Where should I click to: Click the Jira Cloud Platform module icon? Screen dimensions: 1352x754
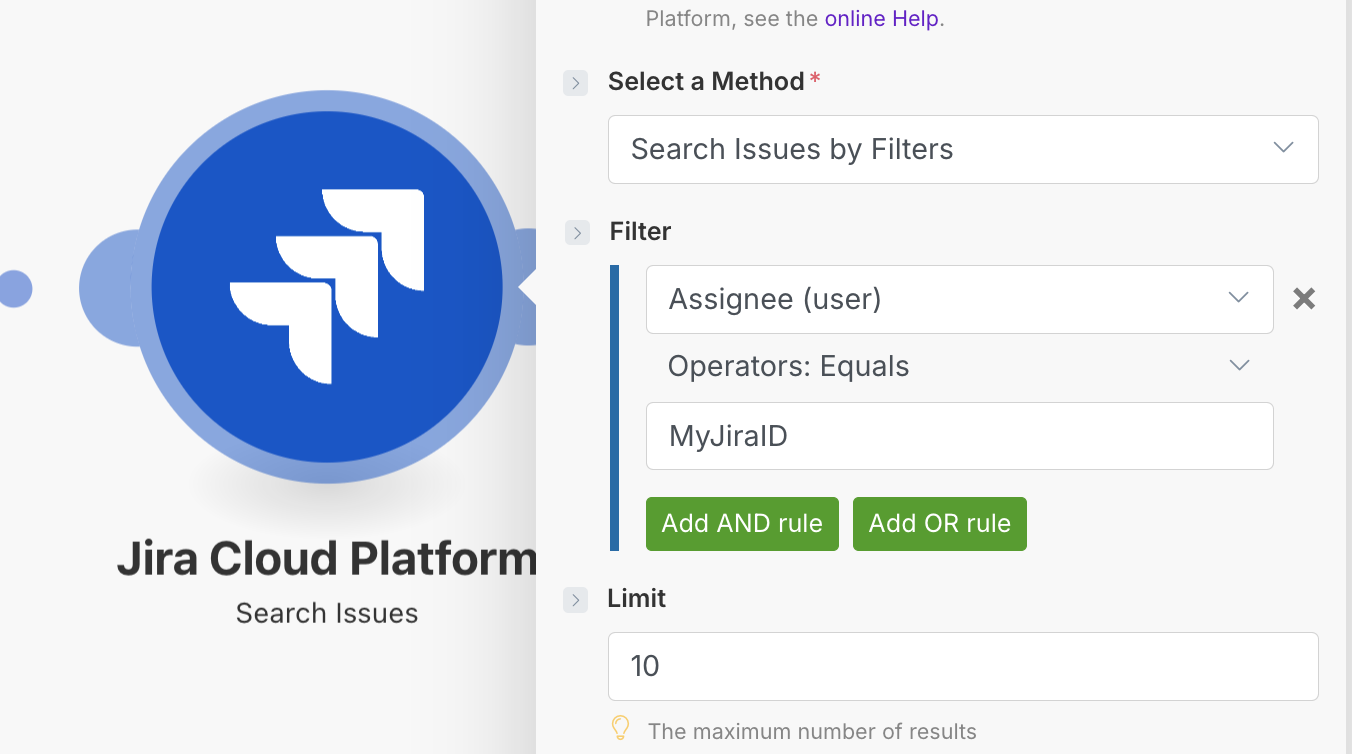[x=327, y=287]
